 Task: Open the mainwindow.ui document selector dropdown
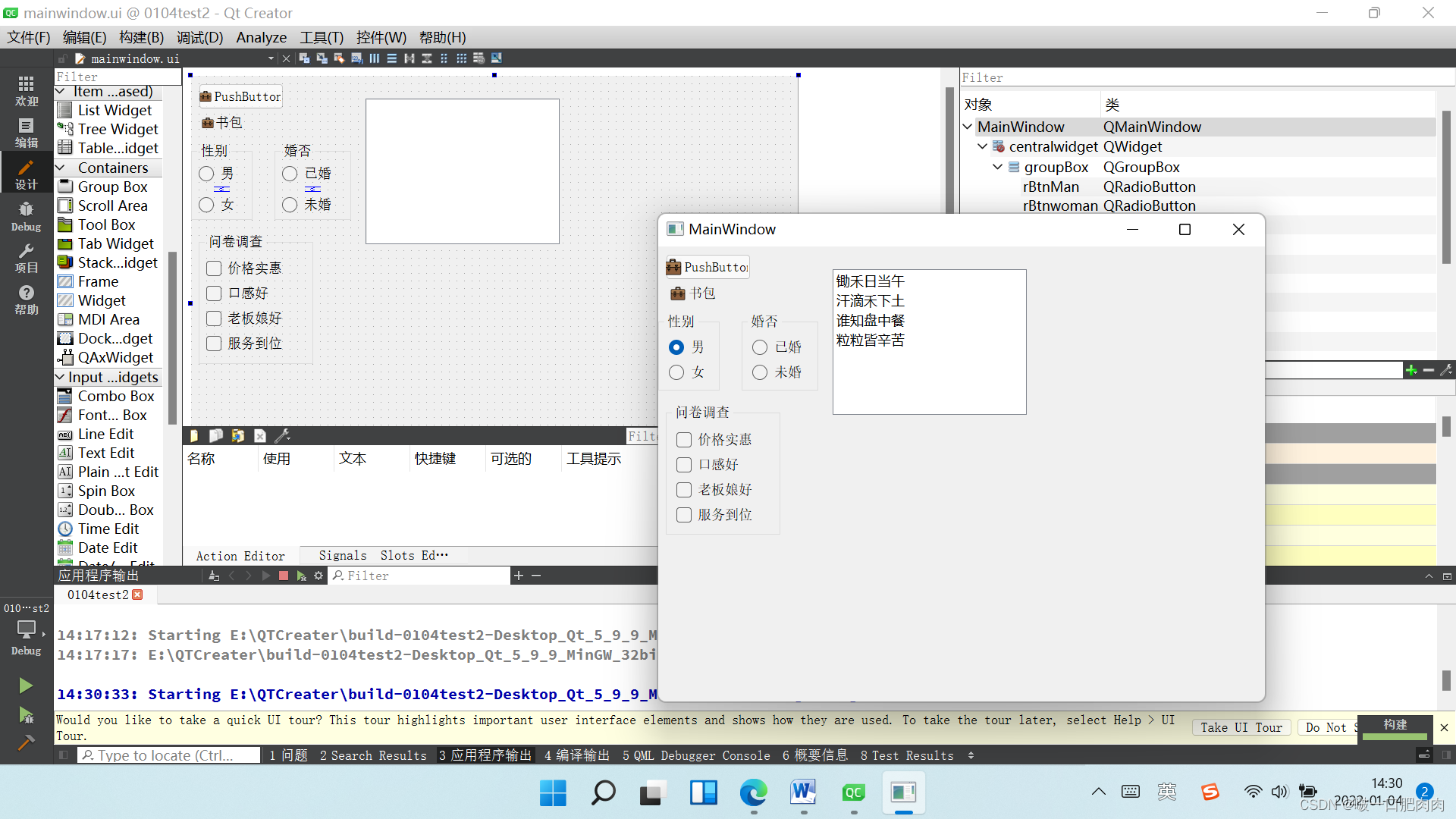[269, 58]
